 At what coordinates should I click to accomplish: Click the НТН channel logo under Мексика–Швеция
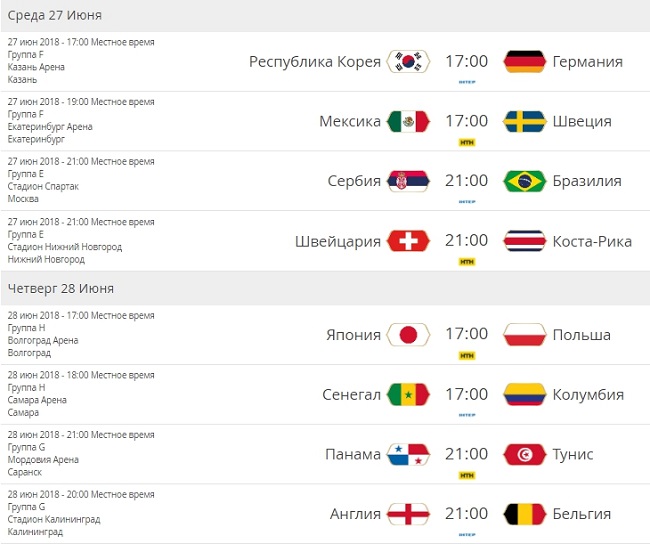[466, 142]
